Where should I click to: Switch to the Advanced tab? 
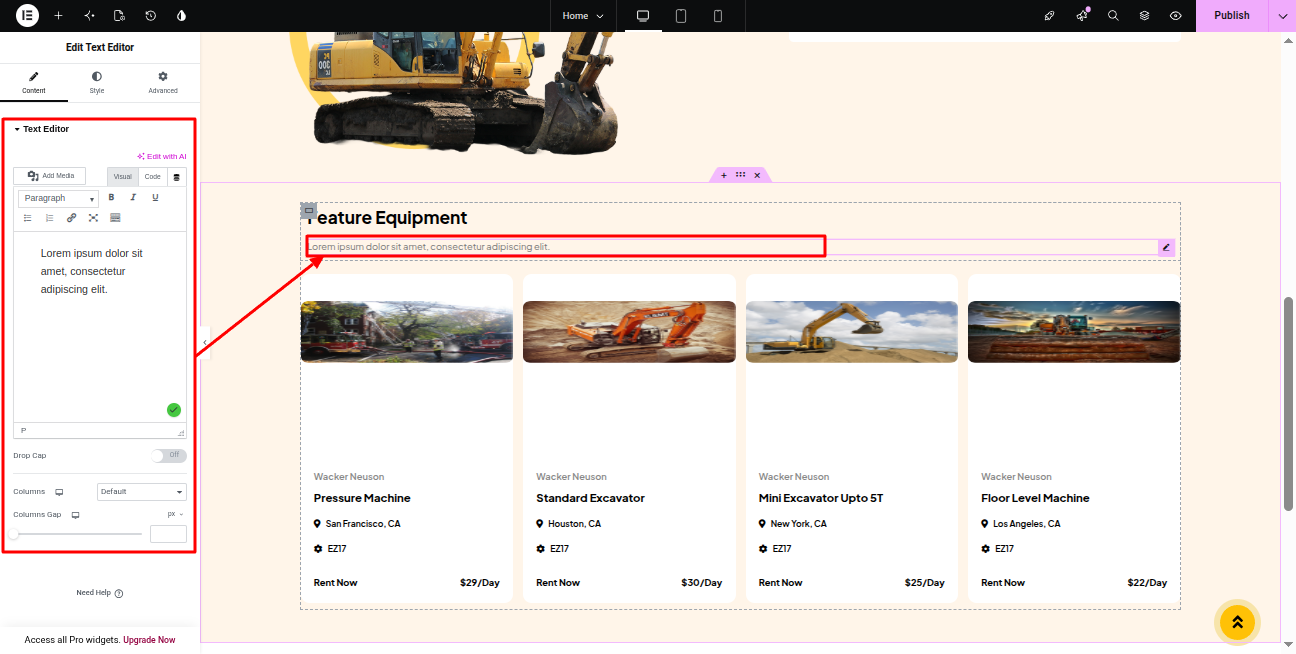(163, 82)
